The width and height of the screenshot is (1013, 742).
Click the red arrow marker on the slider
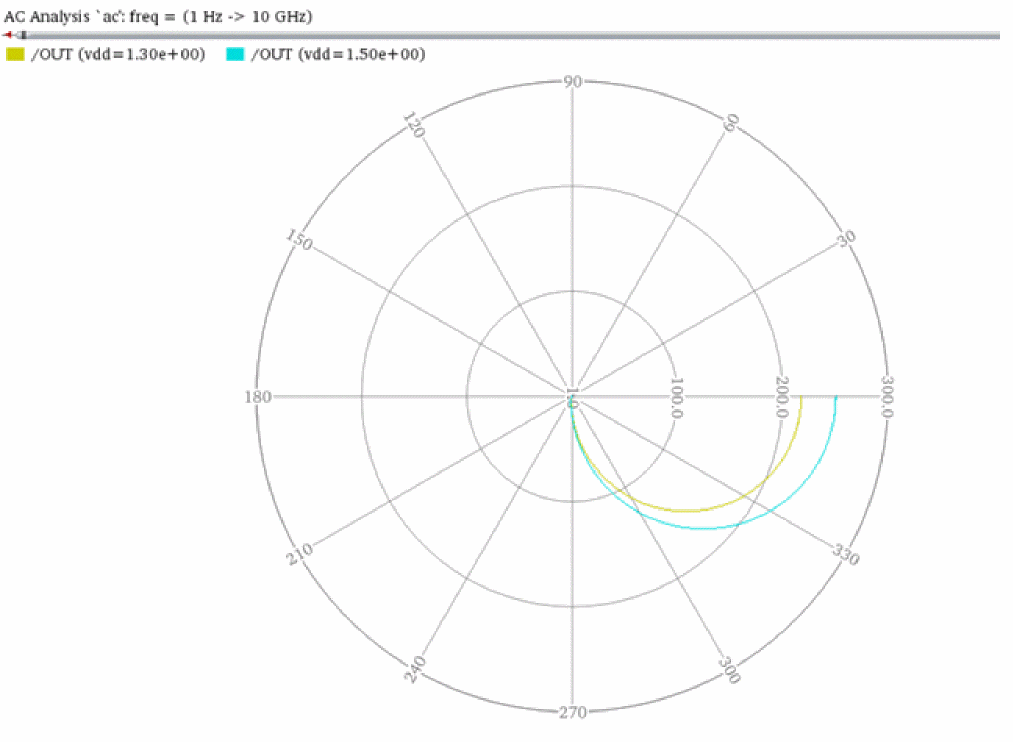tap(8, 35)
